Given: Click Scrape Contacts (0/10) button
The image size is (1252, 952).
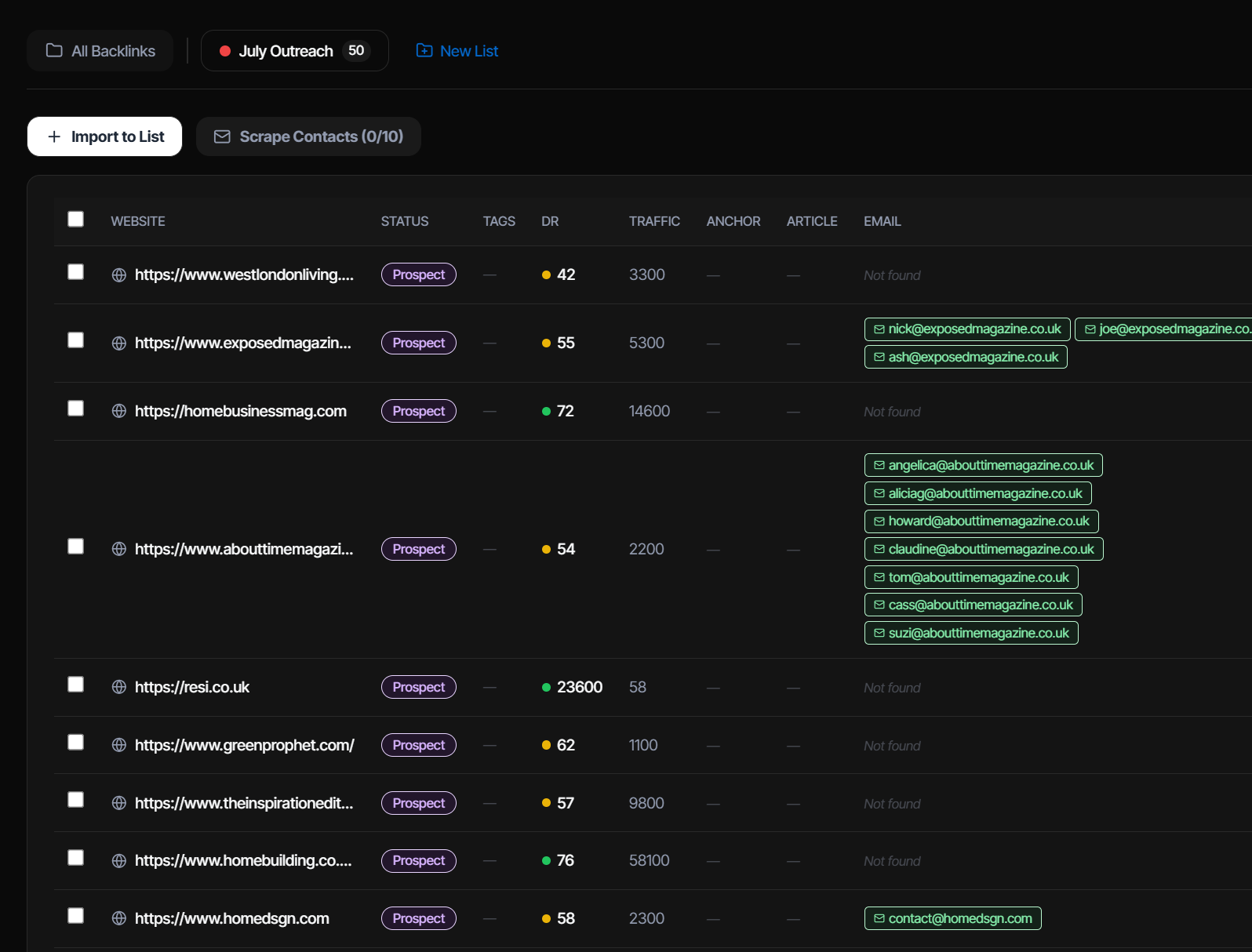Looking at the screenshot, I should click(308, 136).
